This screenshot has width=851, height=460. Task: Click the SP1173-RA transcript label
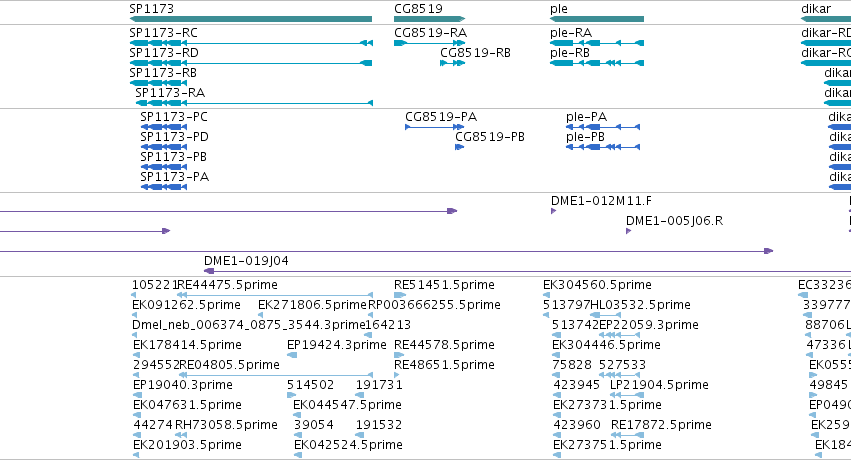coord(170,93)
